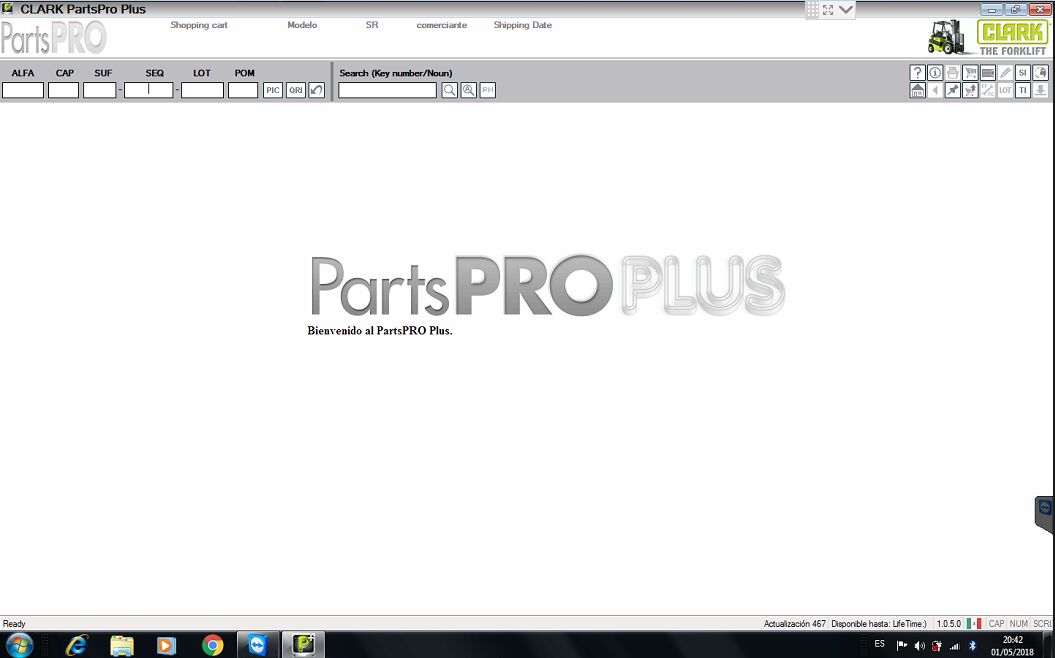The image size is (1055, 658).
Task: Select the pencil edit icon
Action: point(1005,73)
